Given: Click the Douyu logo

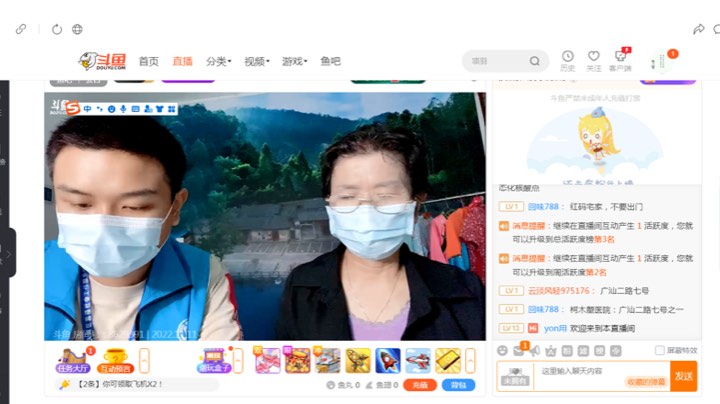Looking at the screenshot, I should tap(102, 61).
